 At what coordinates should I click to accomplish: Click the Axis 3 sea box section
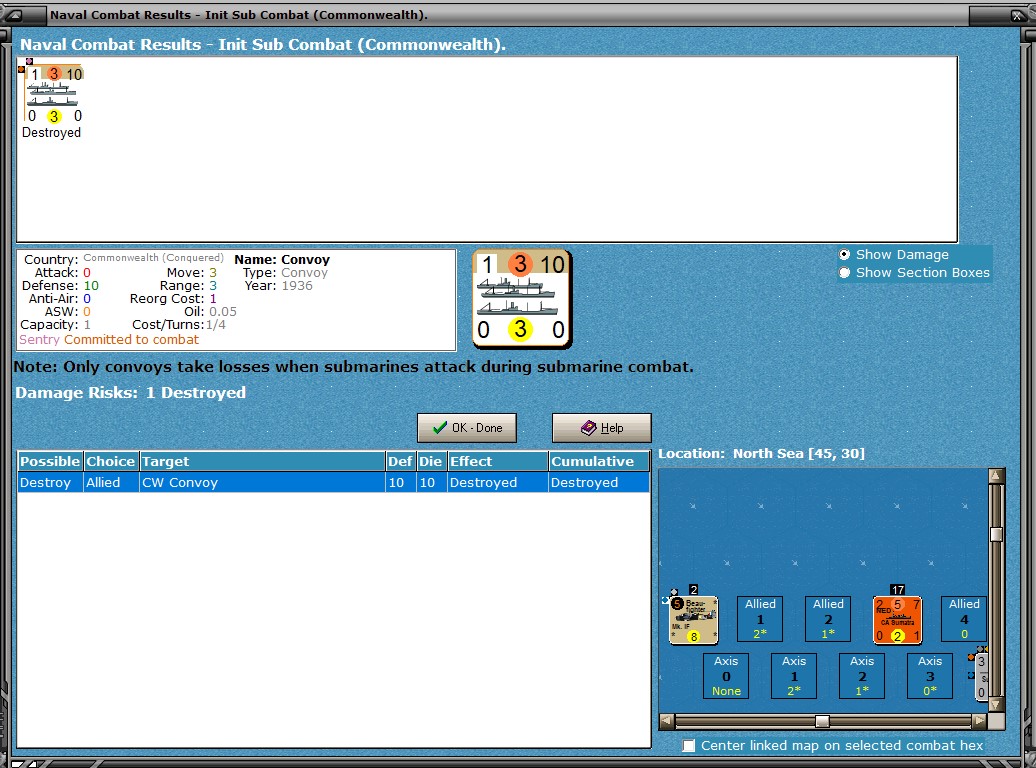tap(930, 675)
